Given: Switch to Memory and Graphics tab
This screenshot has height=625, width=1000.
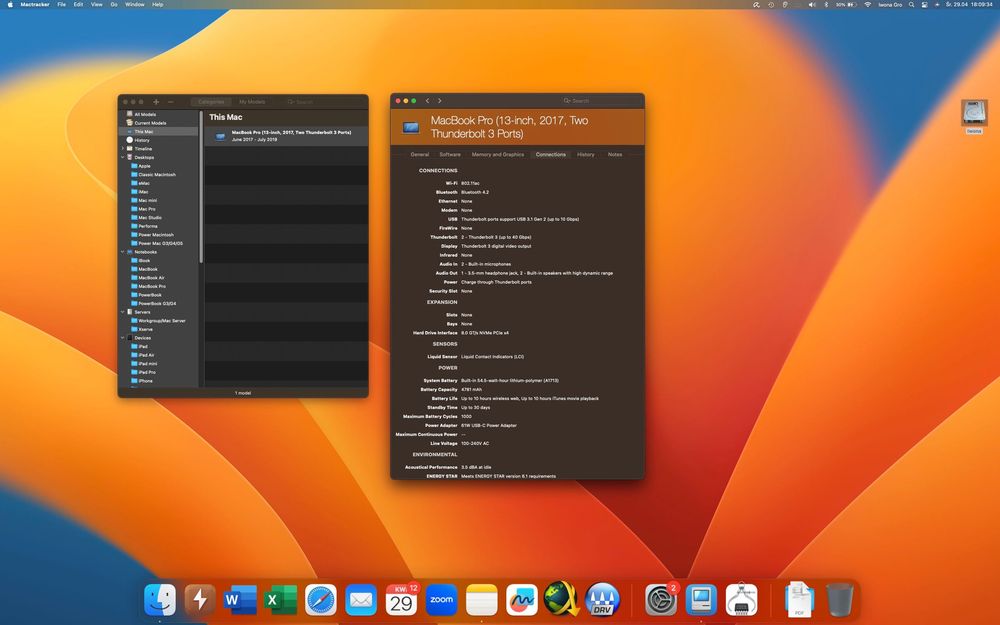Looking at the screenshot, I should click(497, 154).
